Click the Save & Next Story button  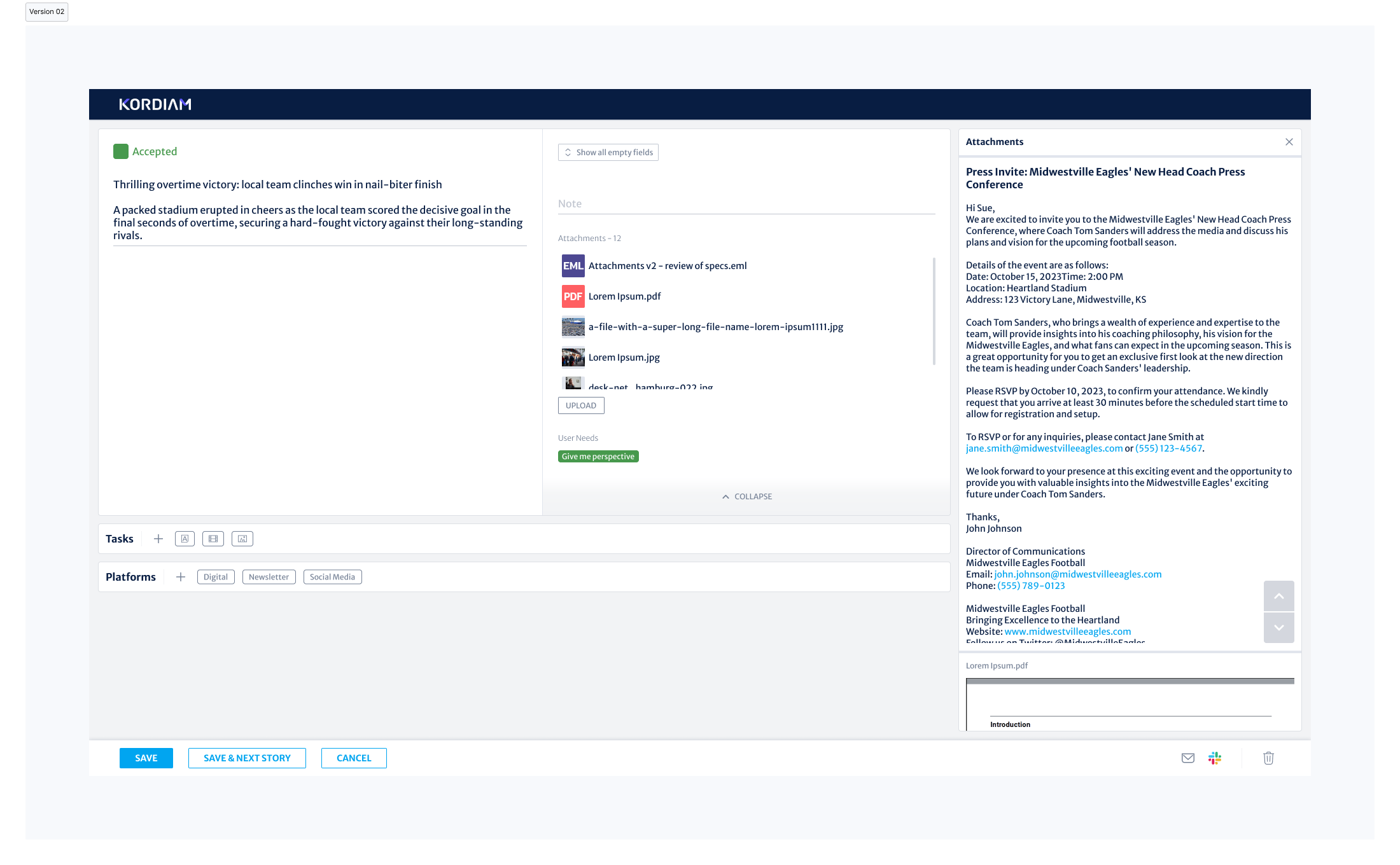pyautogui.click(x=247, y=758)
